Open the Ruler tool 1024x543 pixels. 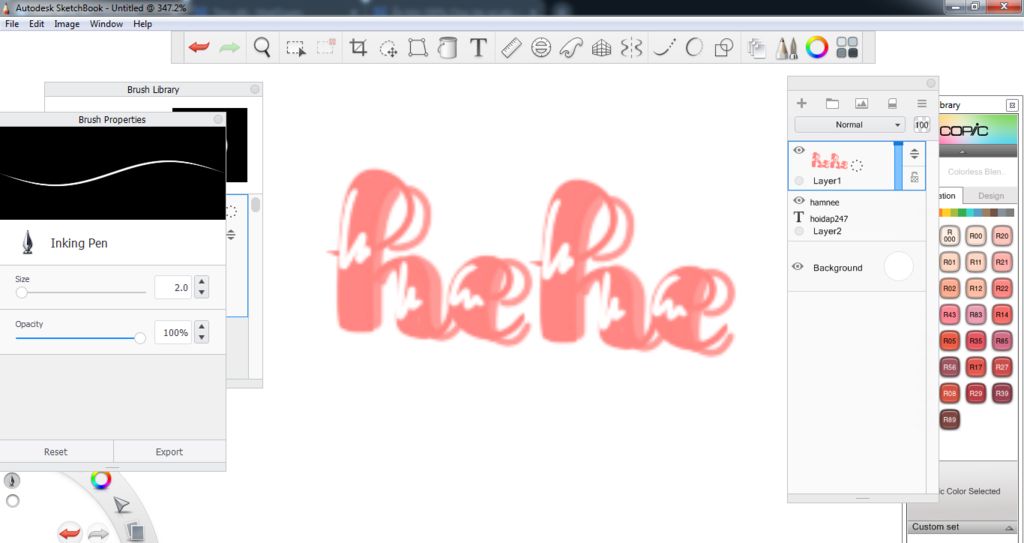[511, 48]
